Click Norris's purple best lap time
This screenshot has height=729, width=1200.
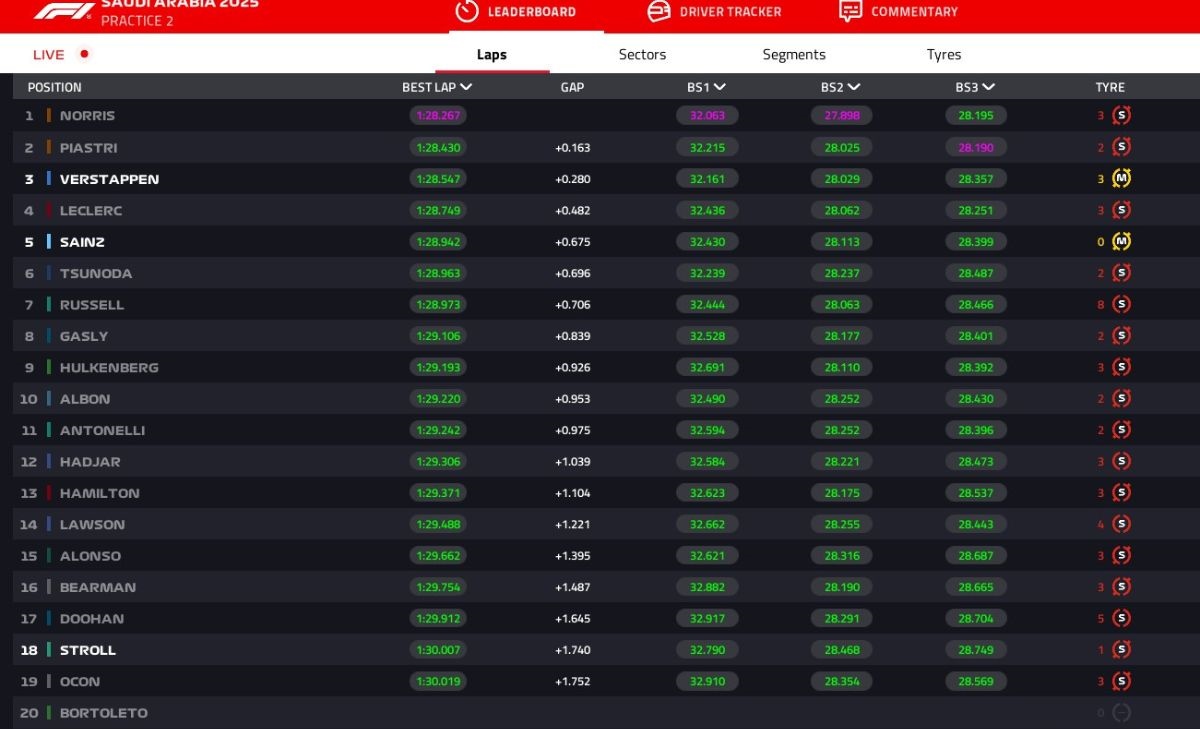click(438, 116)
